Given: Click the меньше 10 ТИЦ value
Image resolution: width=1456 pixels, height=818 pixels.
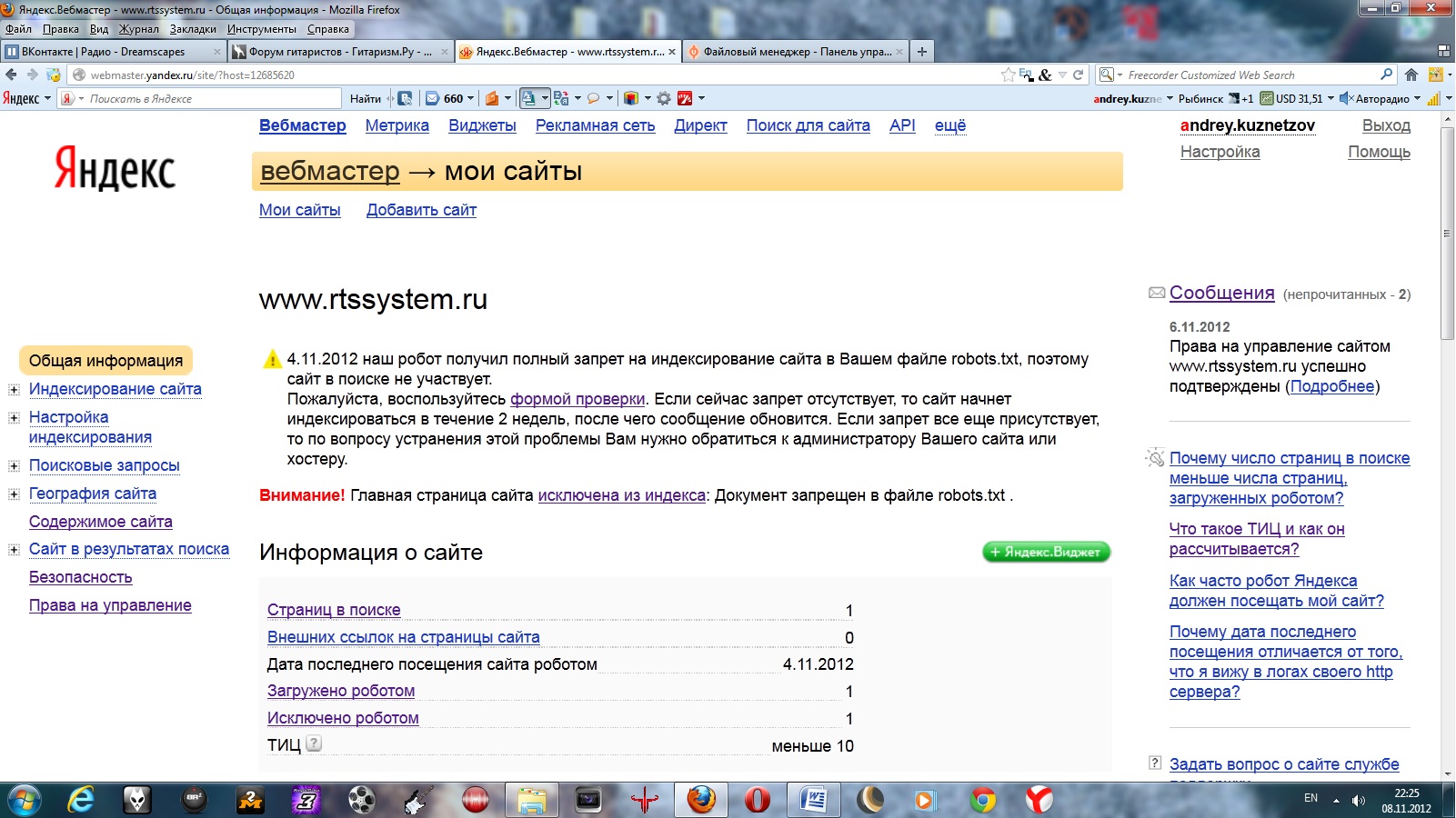Looking at the screenshot, I should click(x=813, y=746).
